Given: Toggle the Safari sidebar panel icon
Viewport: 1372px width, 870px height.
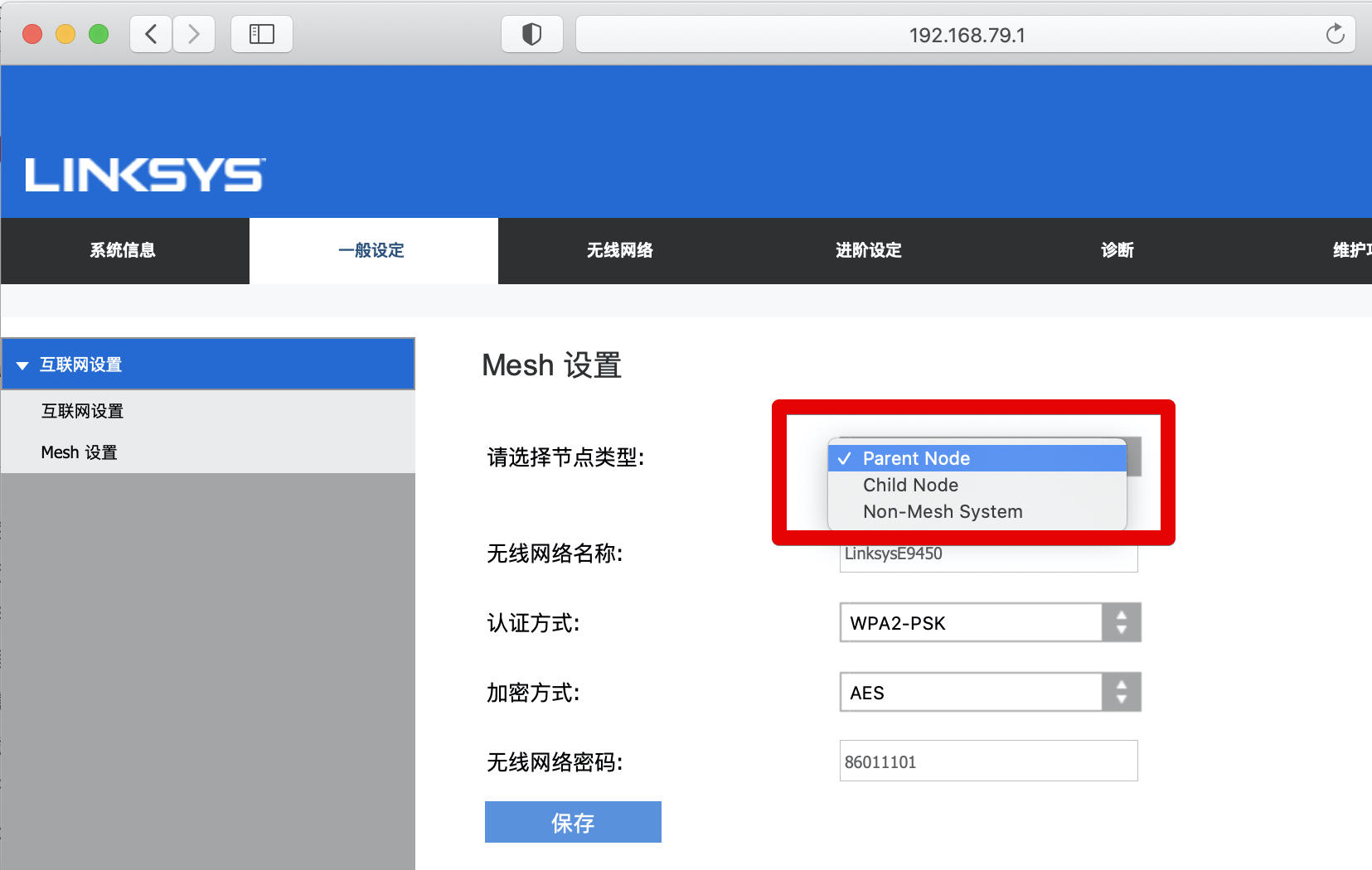Looking at the screenshot, I should pyautogui.click(x=261, y=34).
